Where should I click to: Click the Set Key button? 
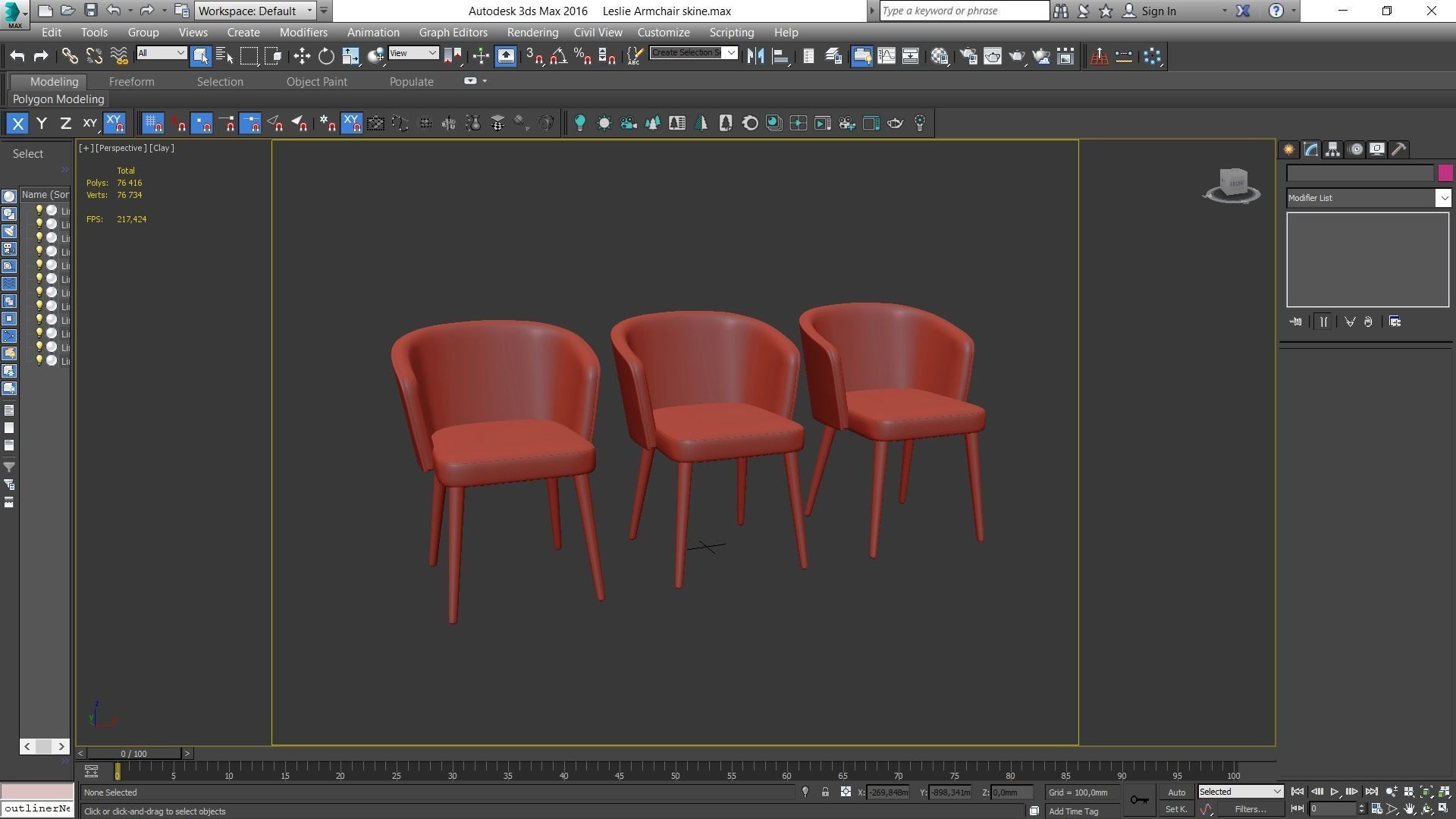coord(1176,809)
